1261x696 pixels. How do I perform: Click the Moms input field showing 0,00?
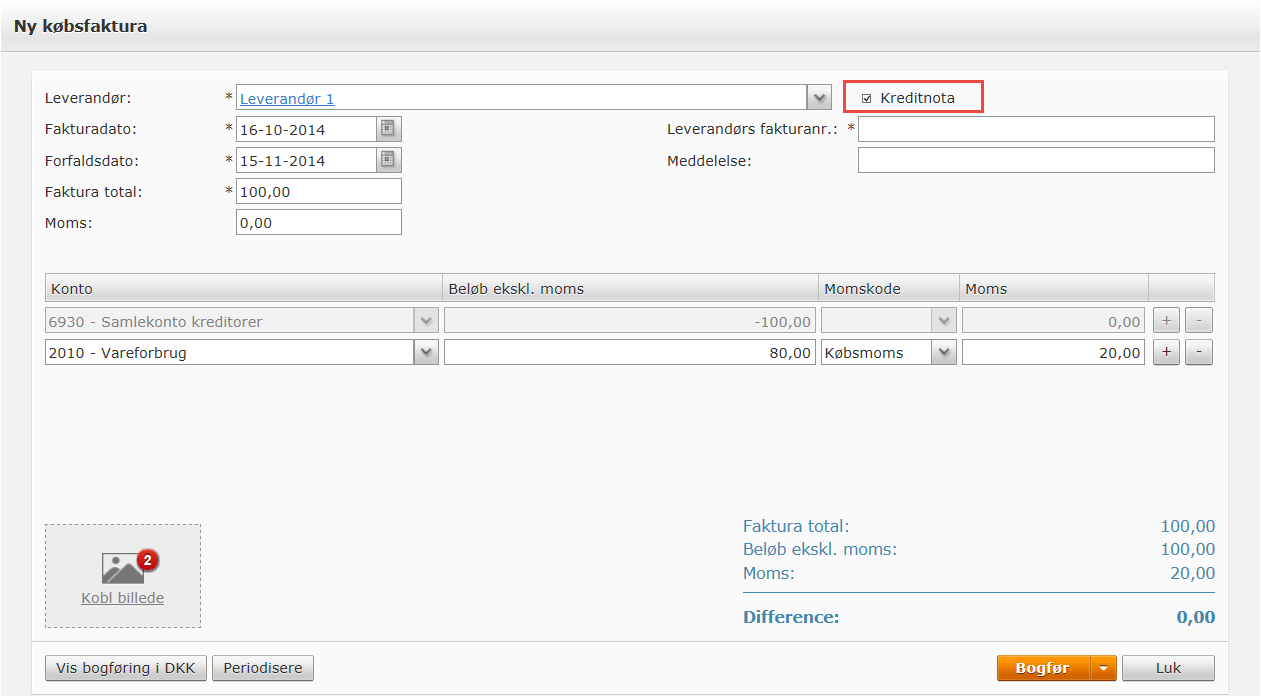tap(319, 222)
